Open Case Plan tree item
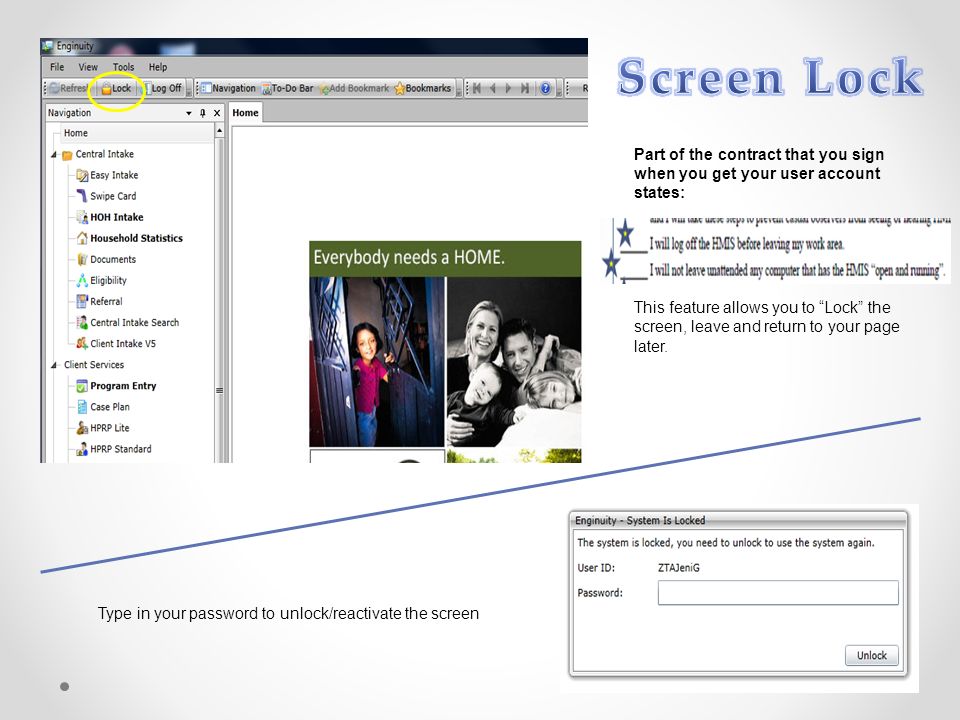This screenshot has width=960, height=720. 110,407
